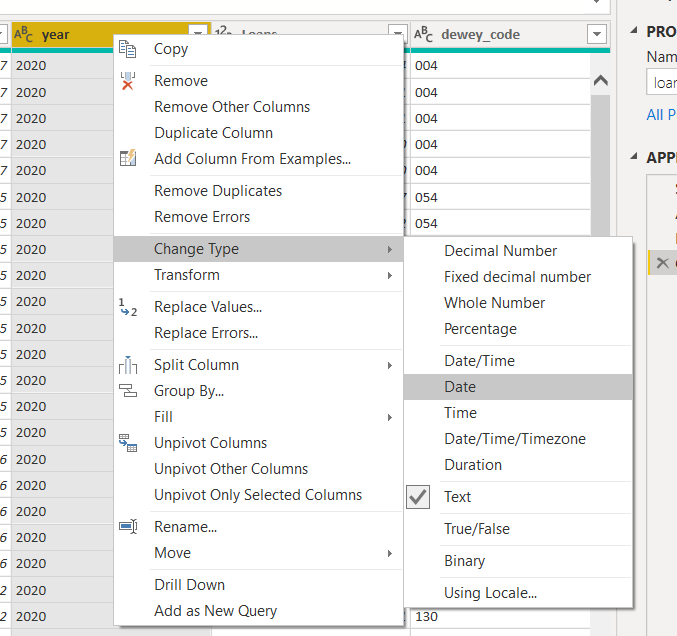This screenshot has height=636, width=677.
Task: Click the Group By icon
Action: pyautogui.click(x=128, y=392)
